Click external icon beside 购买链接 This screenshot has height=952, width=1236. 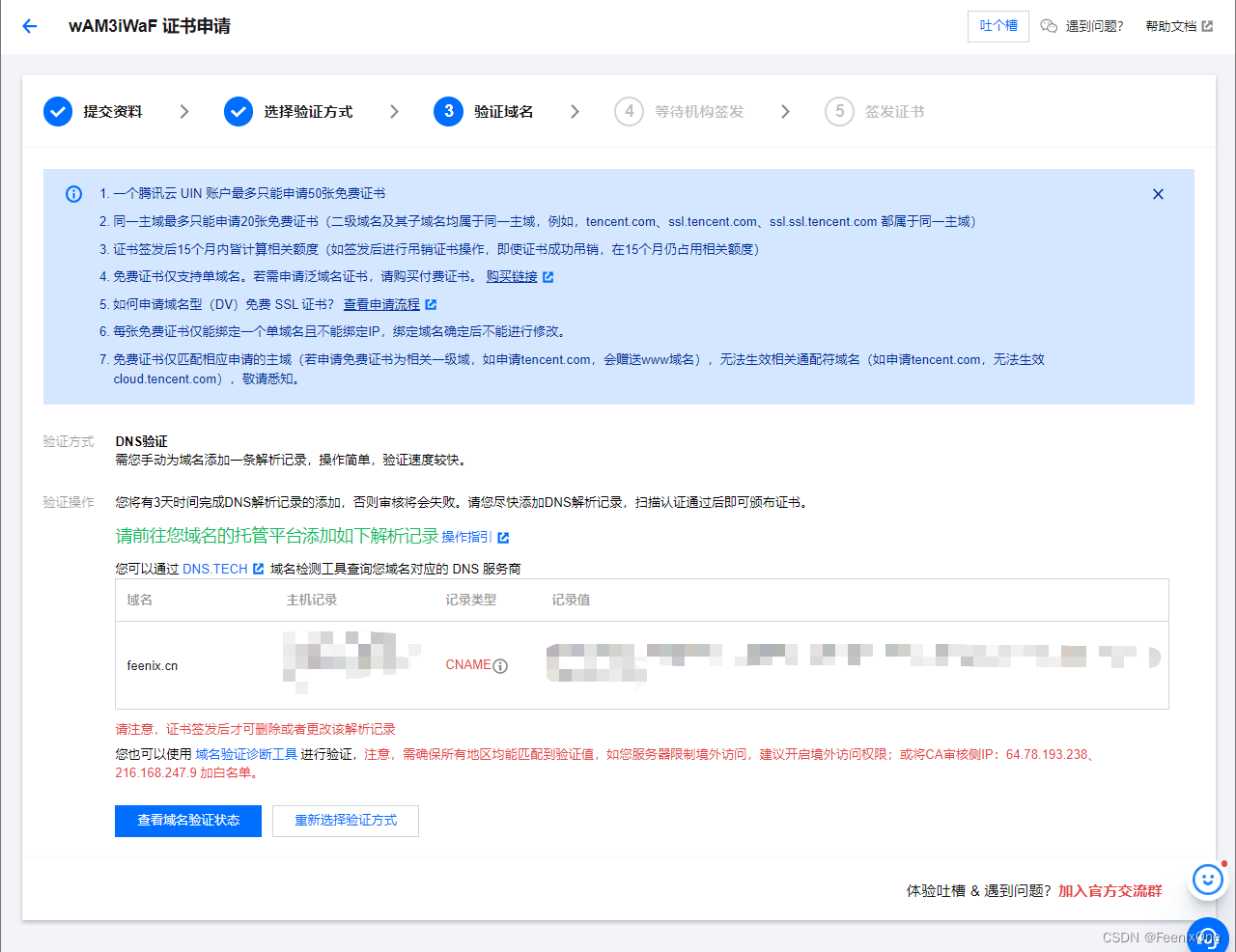point(548,277)
